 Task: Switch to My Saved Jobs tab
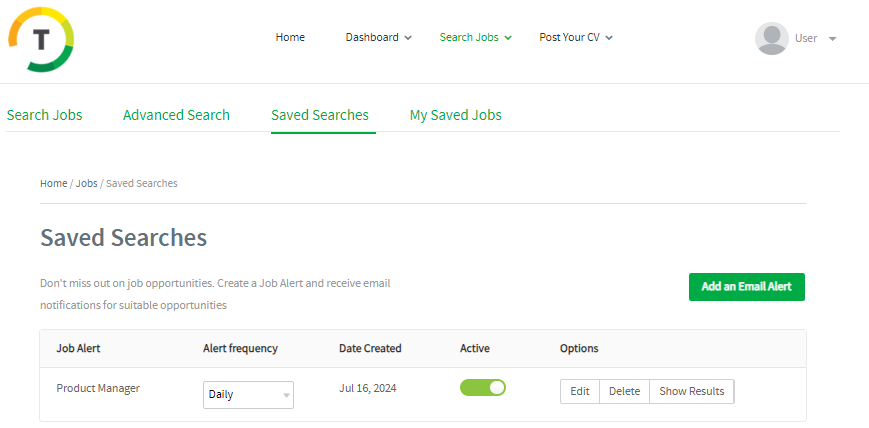tap(455, 115)
